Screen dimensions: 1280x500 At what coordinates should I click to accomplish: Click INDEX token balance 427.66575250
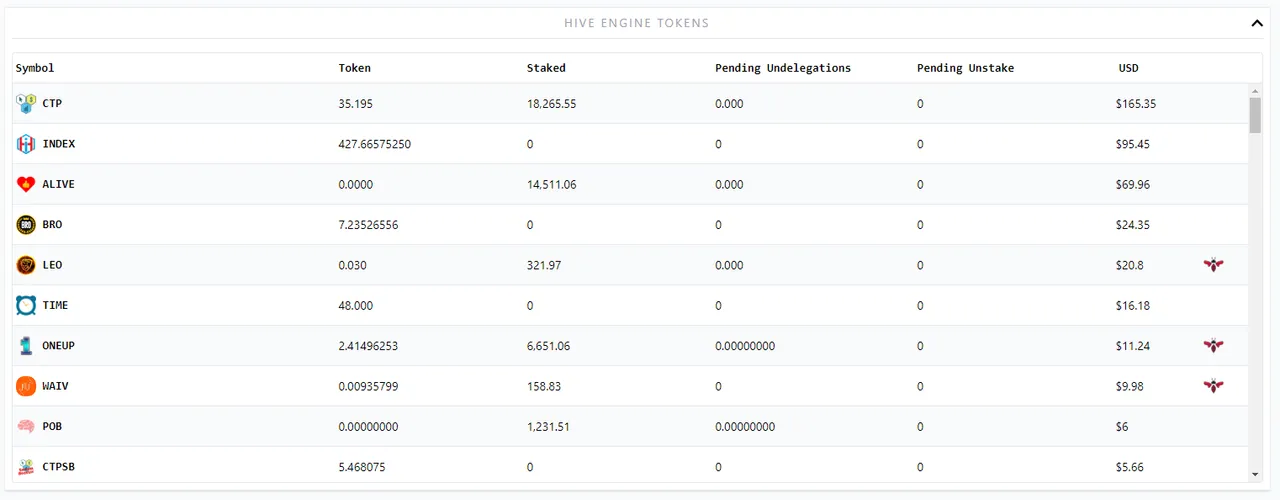375,144
